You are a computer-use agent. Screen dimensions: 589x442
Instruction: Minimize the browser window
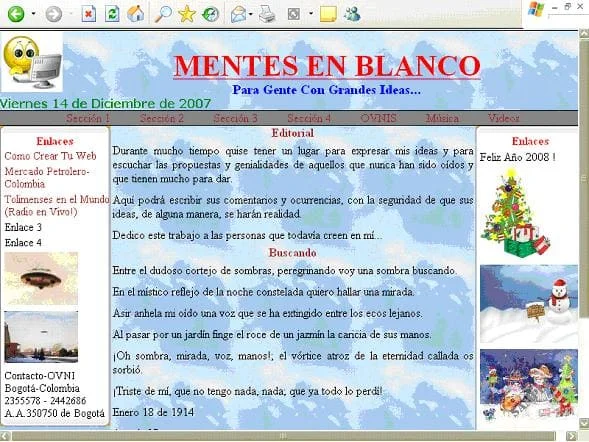tap(555, 7)
